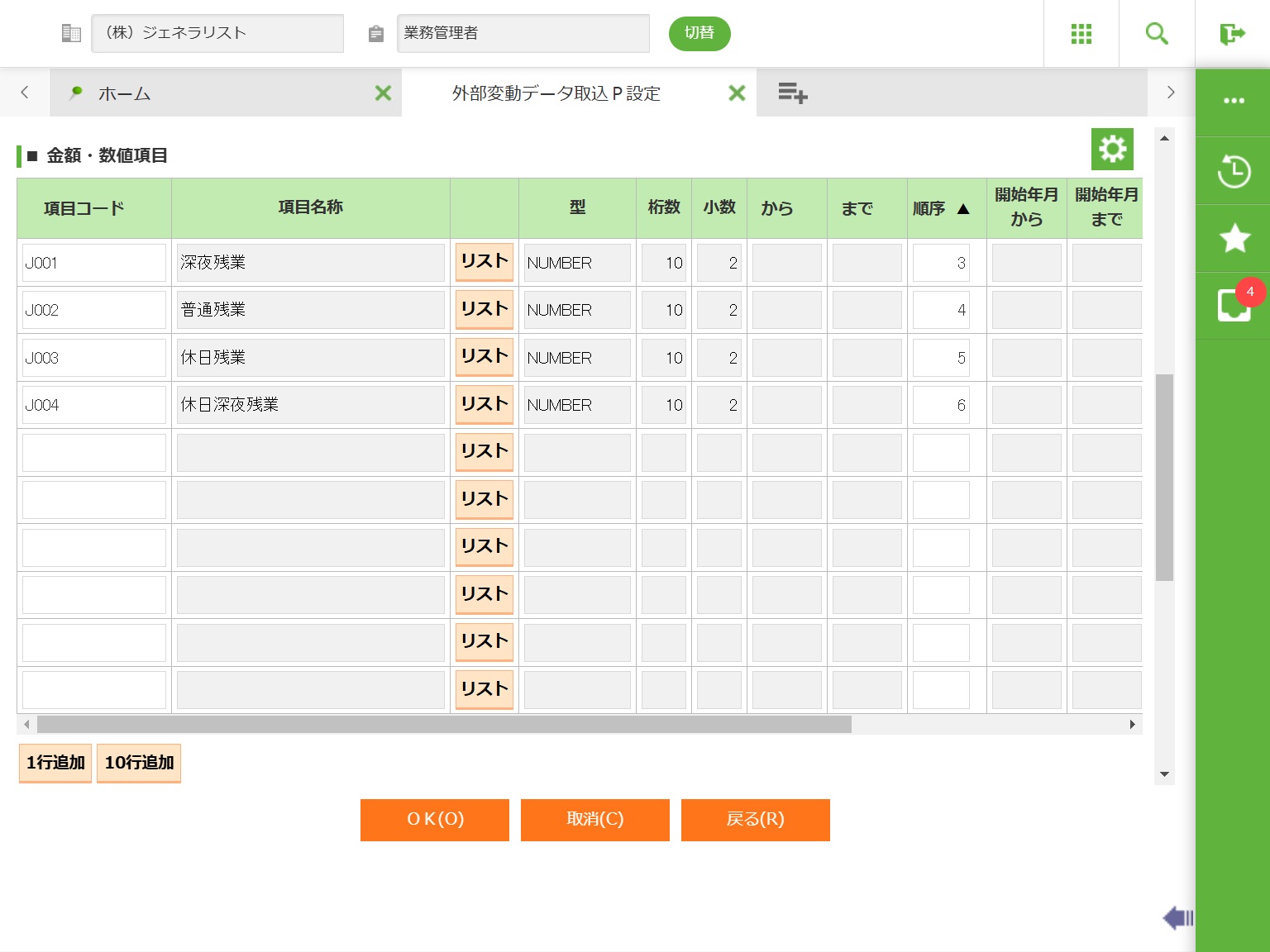Screen dimensions: 1270x952
Task: Click the search magnifier icon
Action: tap(1156, 34)
